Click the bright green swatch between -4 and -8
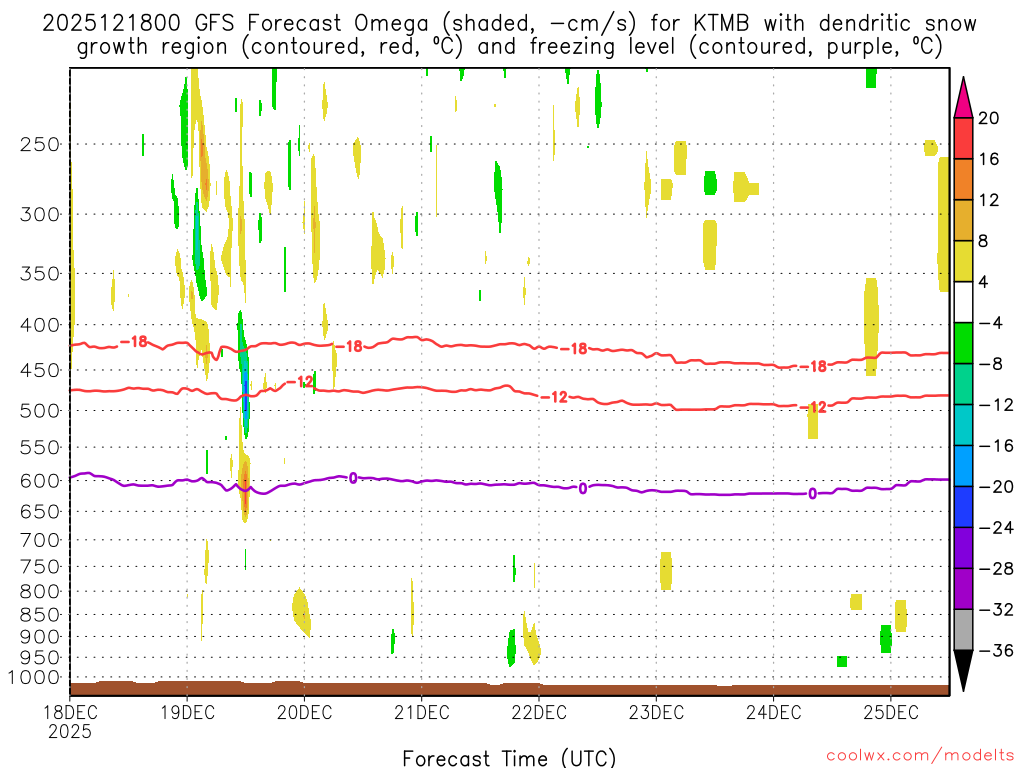Screen dimensions: 1024x768 963,343
